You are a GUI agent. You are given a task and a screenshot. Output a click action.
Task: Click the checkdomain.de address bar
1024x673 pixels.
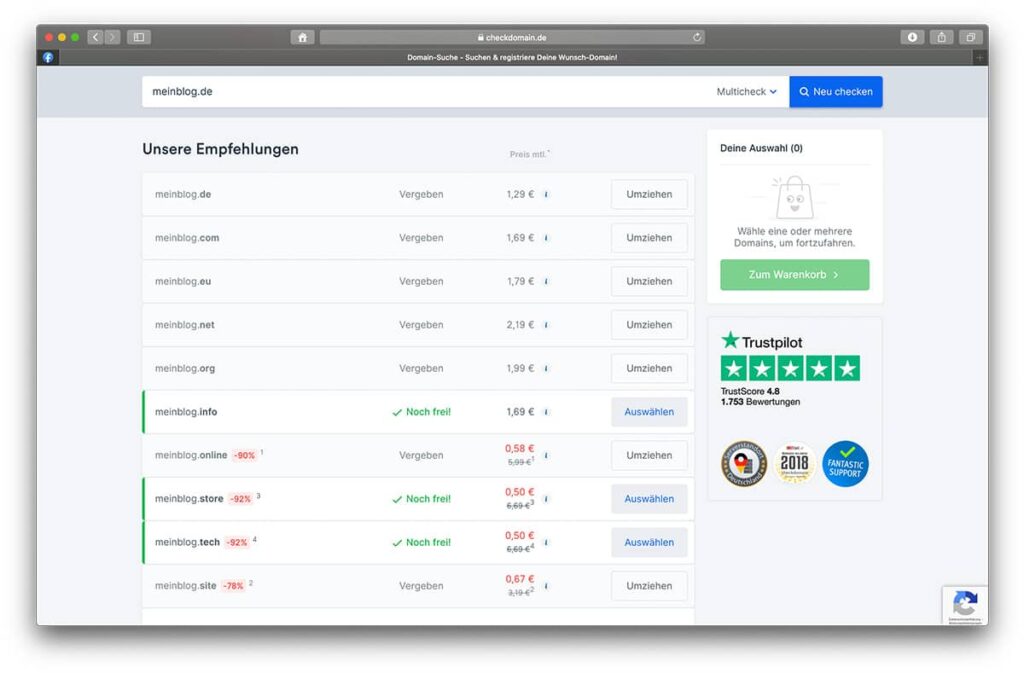tap(512, 37)
